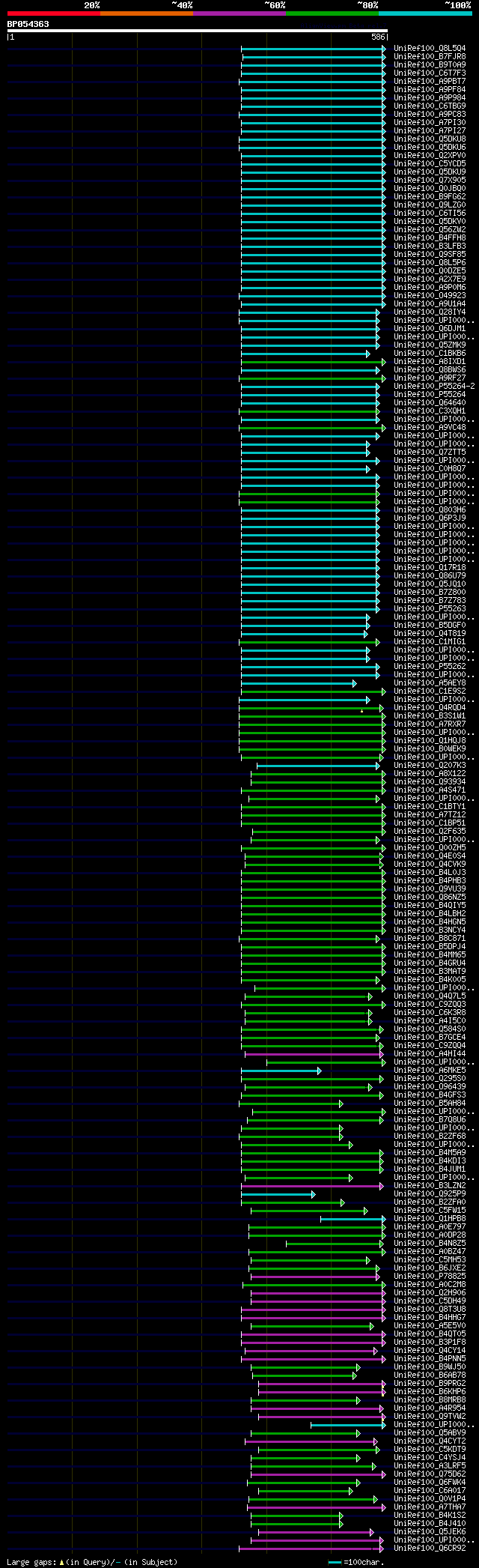Image resolution: width=479 pixels, height=1568 pixels.
Task: Open hit UniRef100_B7FJR8
Action: click(x=430, y=56)
